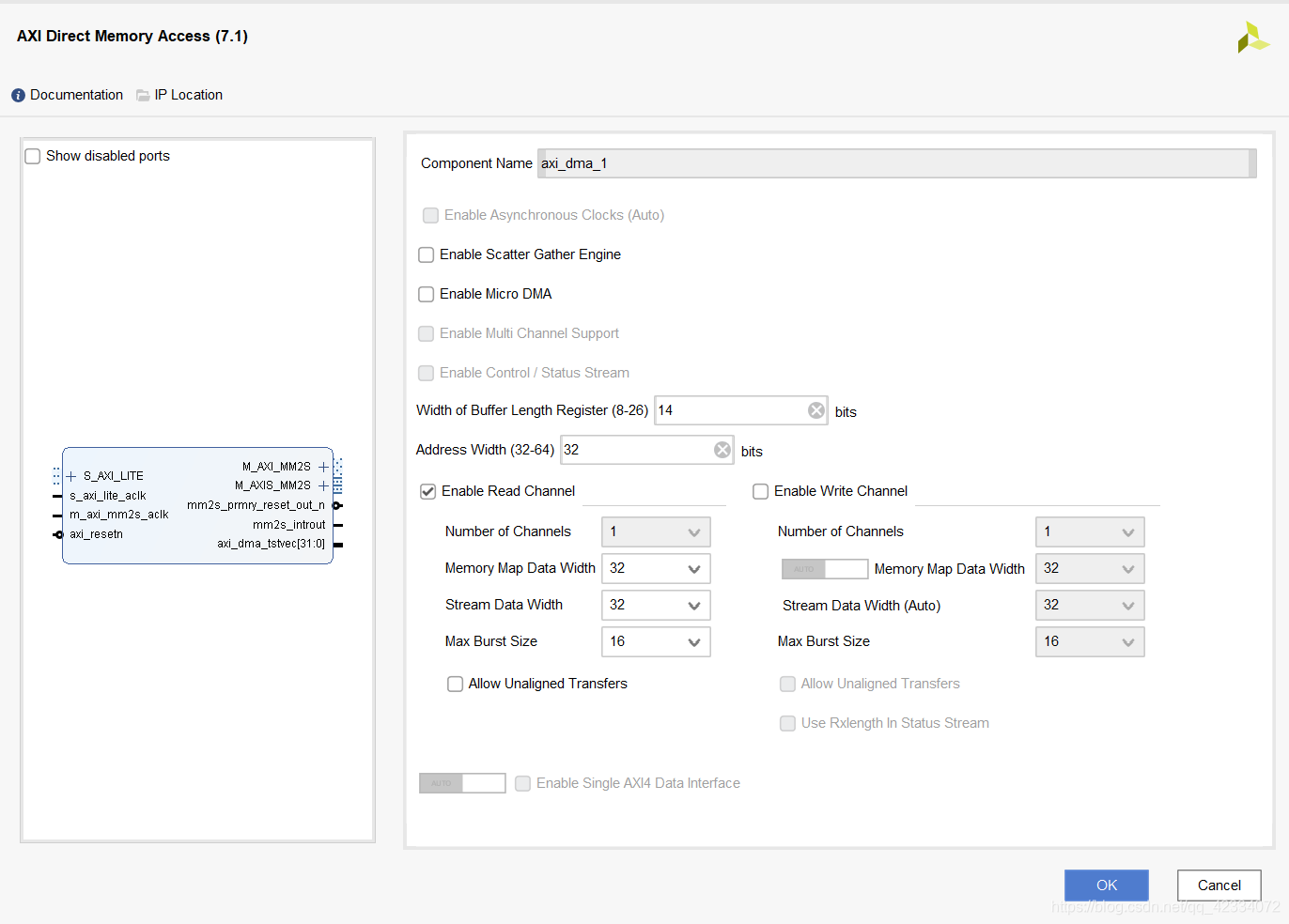Viewport: 1289px width, 924px height.
Task: Clear the Address Width value
Action: pos(722,450)
